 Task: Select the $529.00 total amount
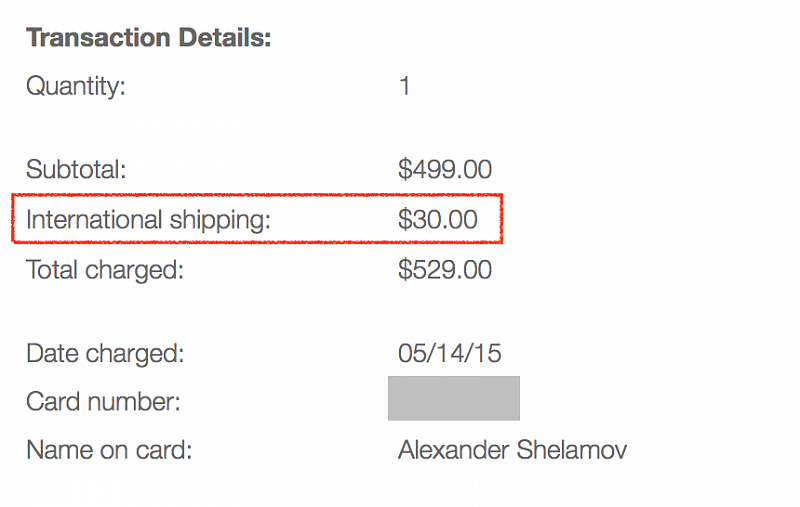[x=444, y=270]
